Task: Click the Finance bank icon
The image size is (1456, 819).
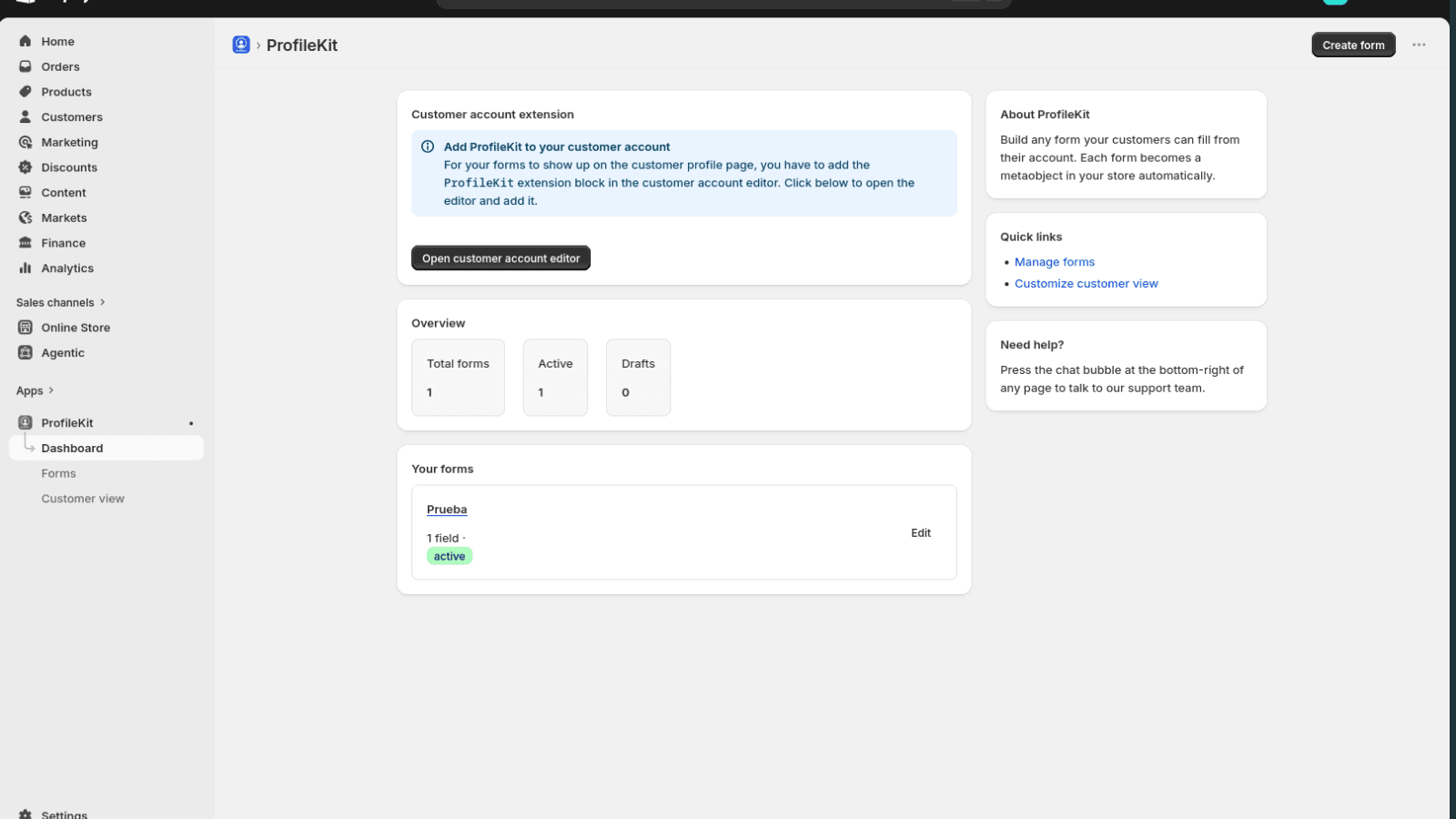Action: [25, 243]
